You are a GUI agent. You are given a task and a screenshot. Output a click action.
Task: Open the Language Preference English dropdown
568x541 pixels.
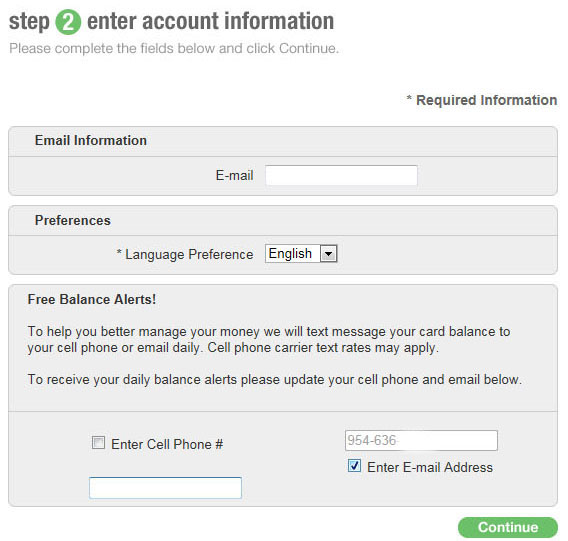[301, 253]
